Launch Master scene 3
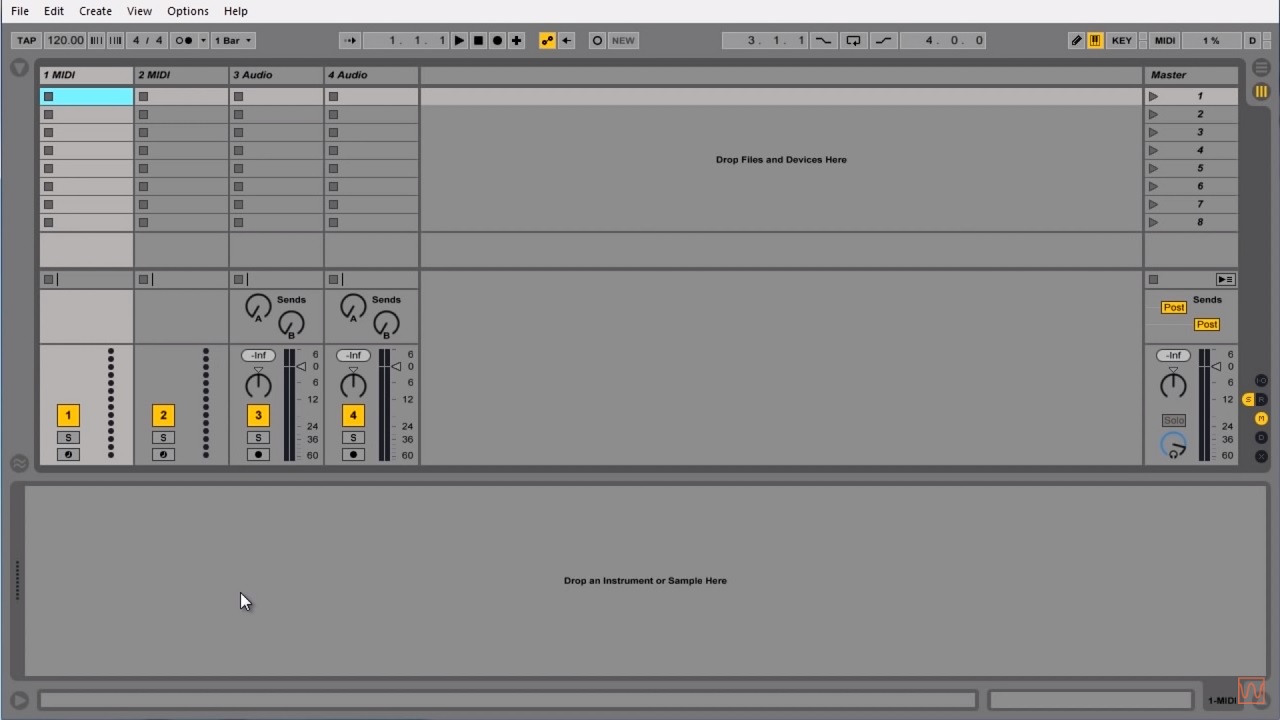Viewport: 1280px width, 720px height. point(1154,132)
